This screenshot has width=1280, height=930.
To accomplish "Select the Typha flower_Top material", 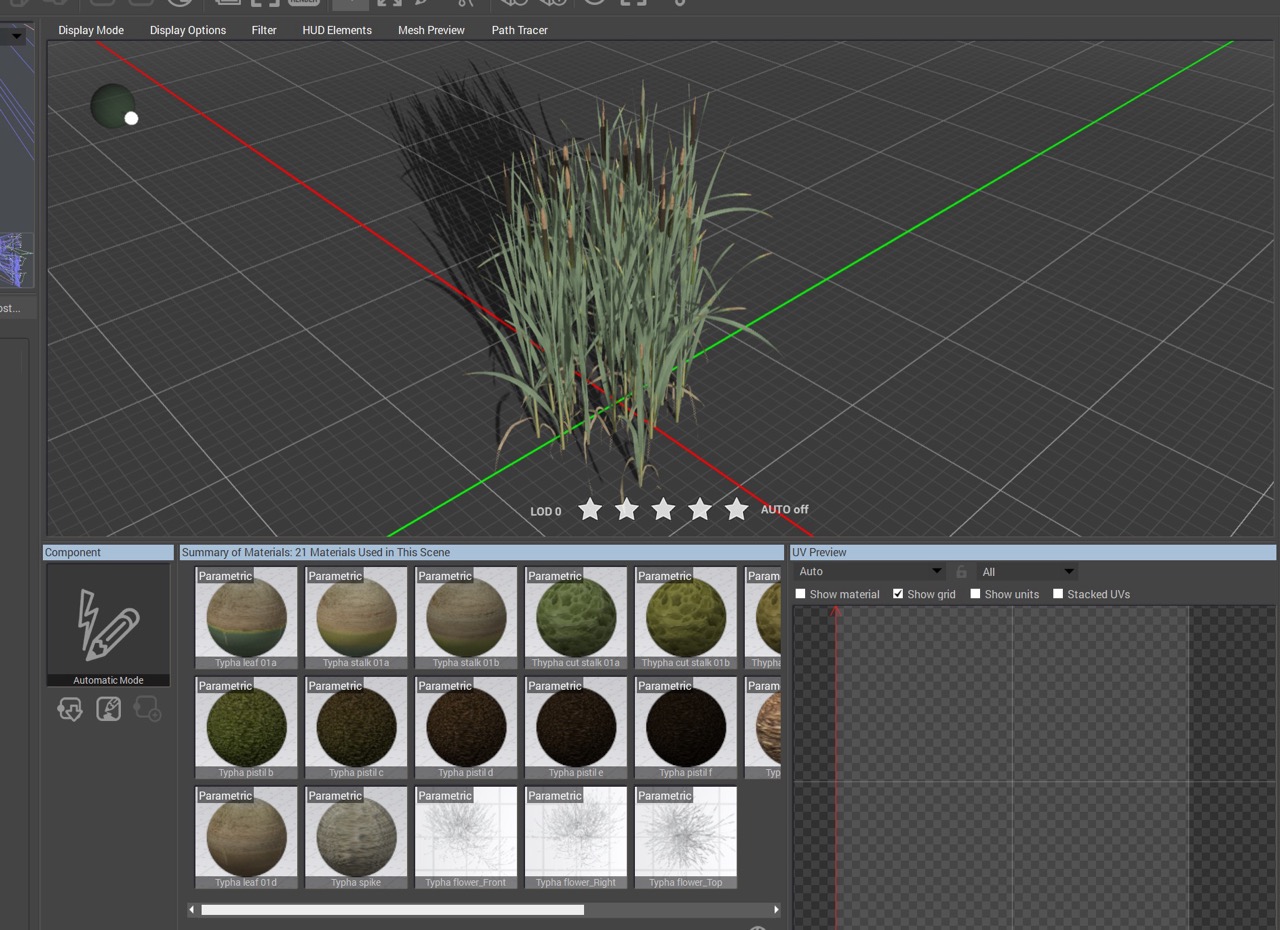I will tap(686, 838).
